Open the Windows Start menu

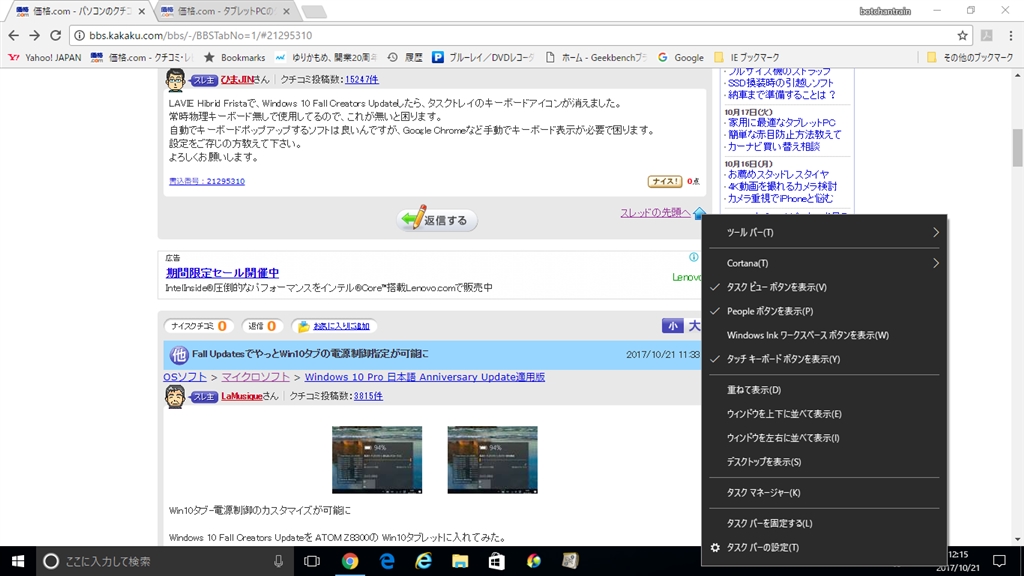click(x=18, y=561)
